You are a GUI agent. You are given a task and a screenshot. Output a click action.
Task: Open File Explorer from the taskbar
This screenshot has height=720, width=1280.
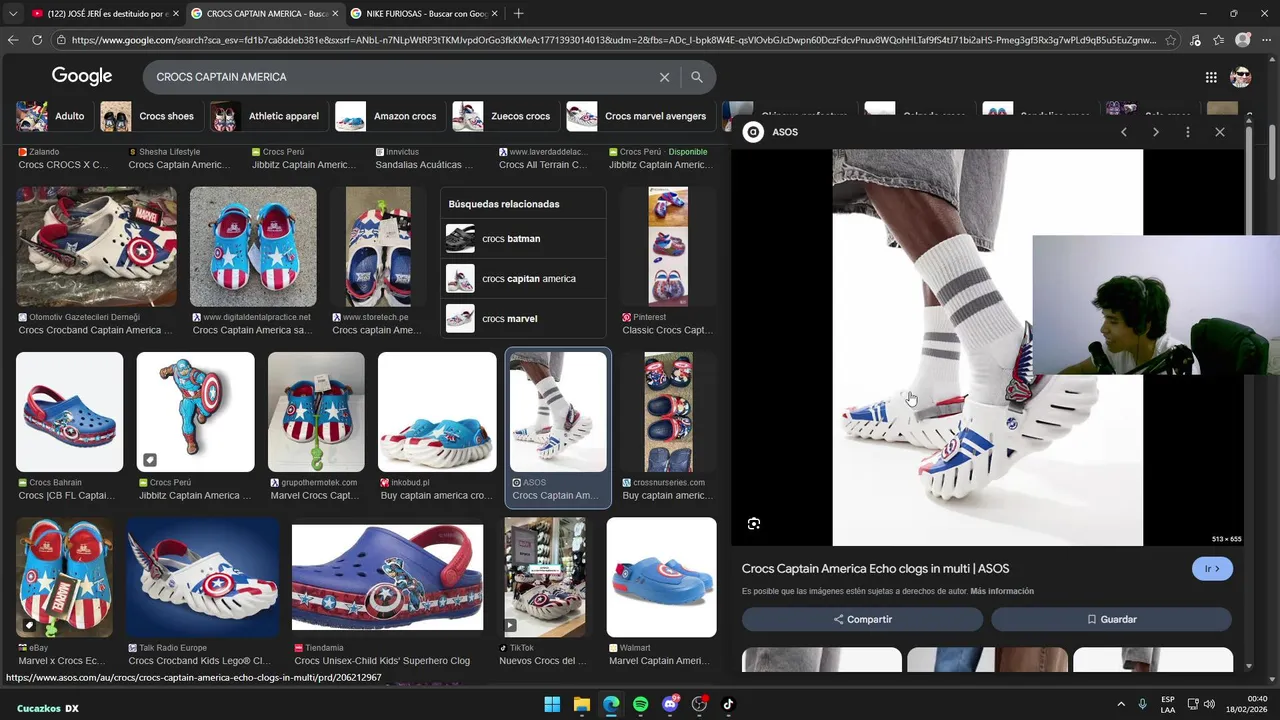tap(581, 704)
